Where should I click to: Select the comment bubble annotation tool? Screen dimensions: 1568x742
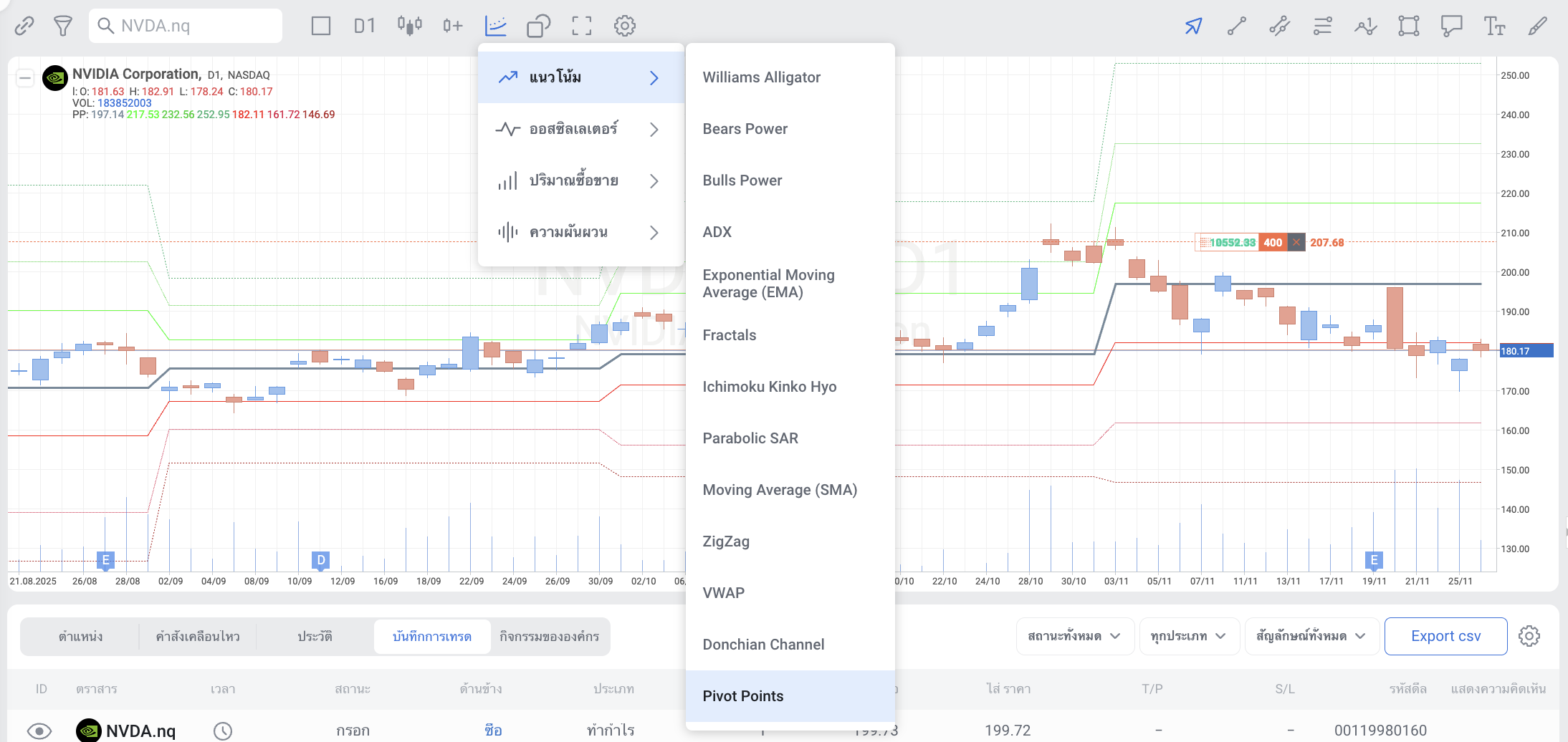1452,26
